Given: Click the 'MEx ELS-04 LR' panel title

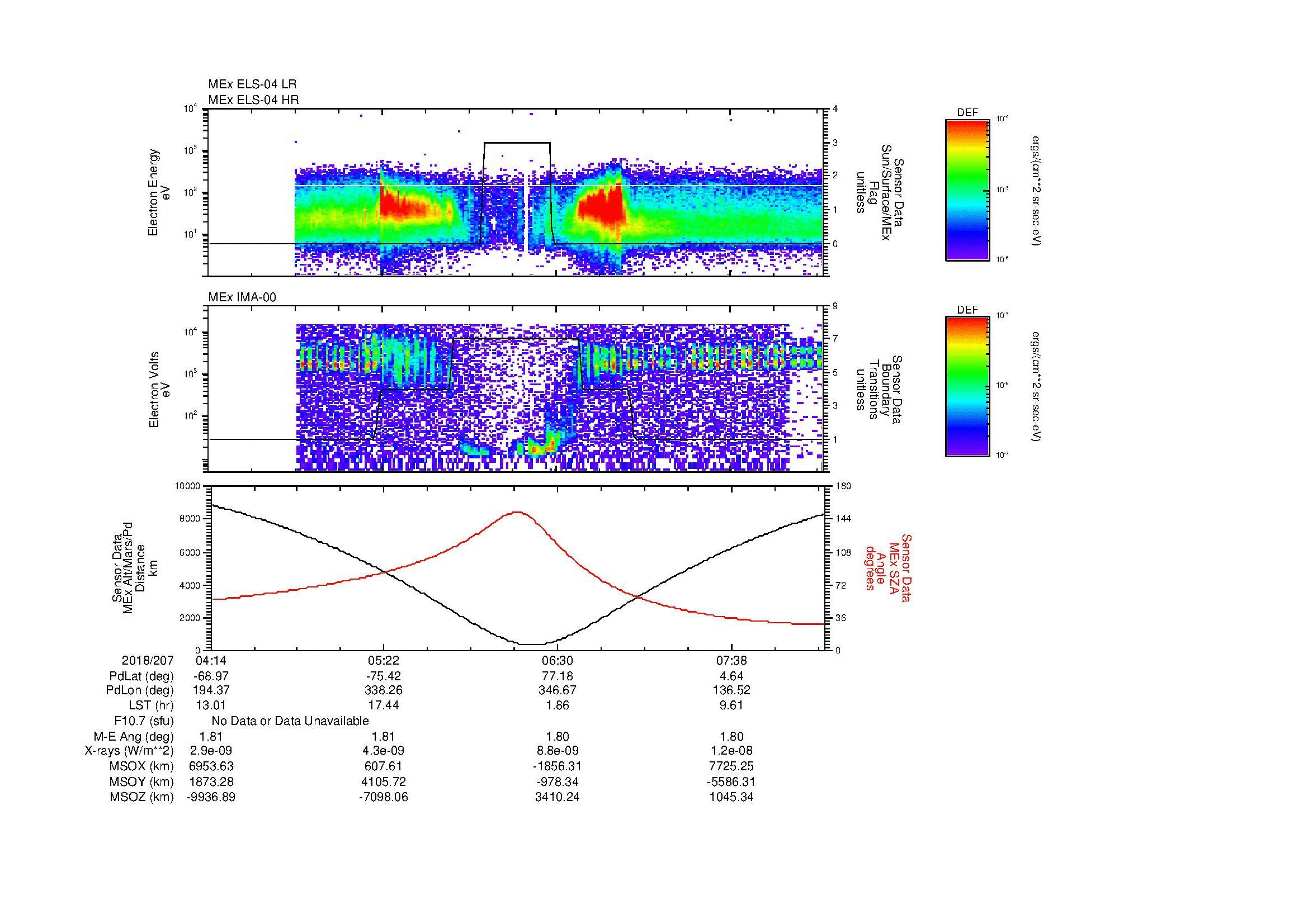Looking at the screenshot, I should click(x=252, y=84).
